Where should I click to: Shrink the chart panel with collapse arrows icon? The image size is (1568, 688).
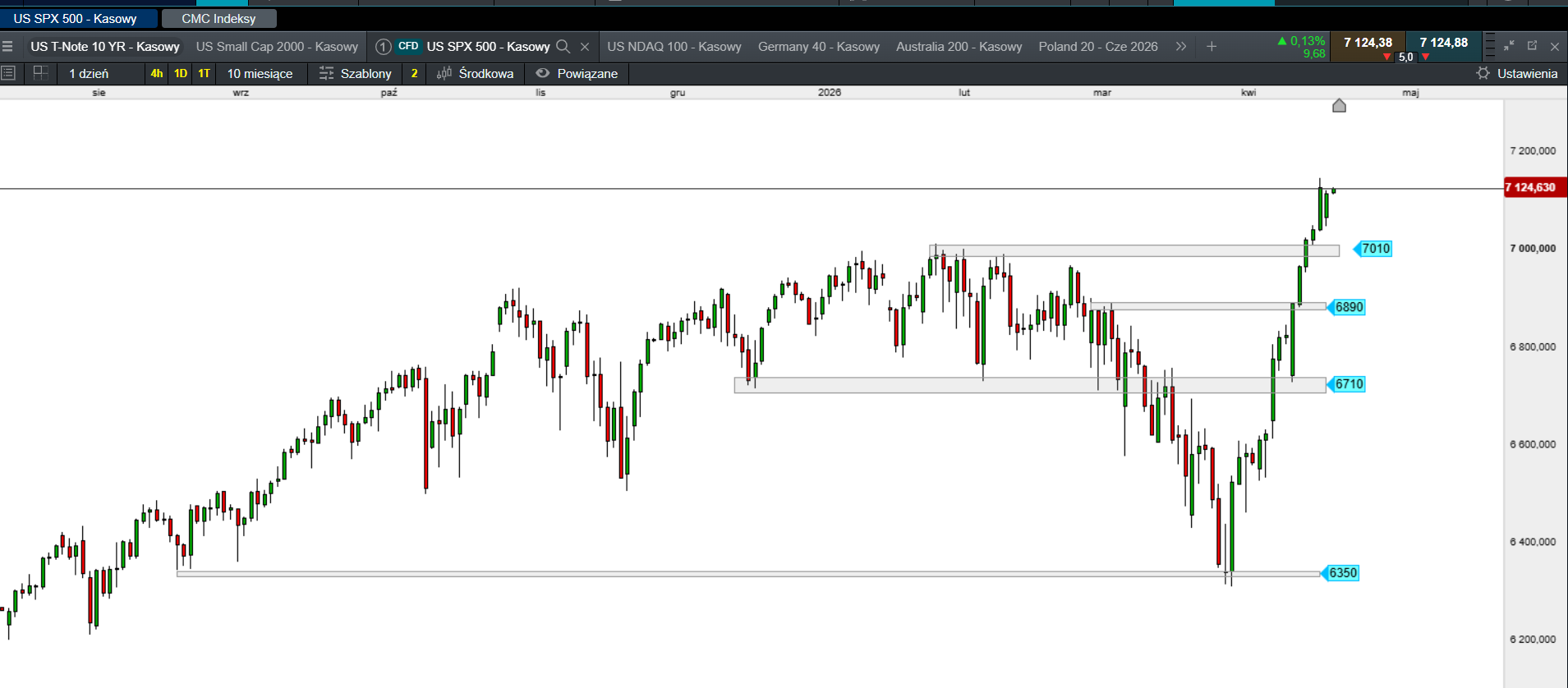coord(1509,46)
